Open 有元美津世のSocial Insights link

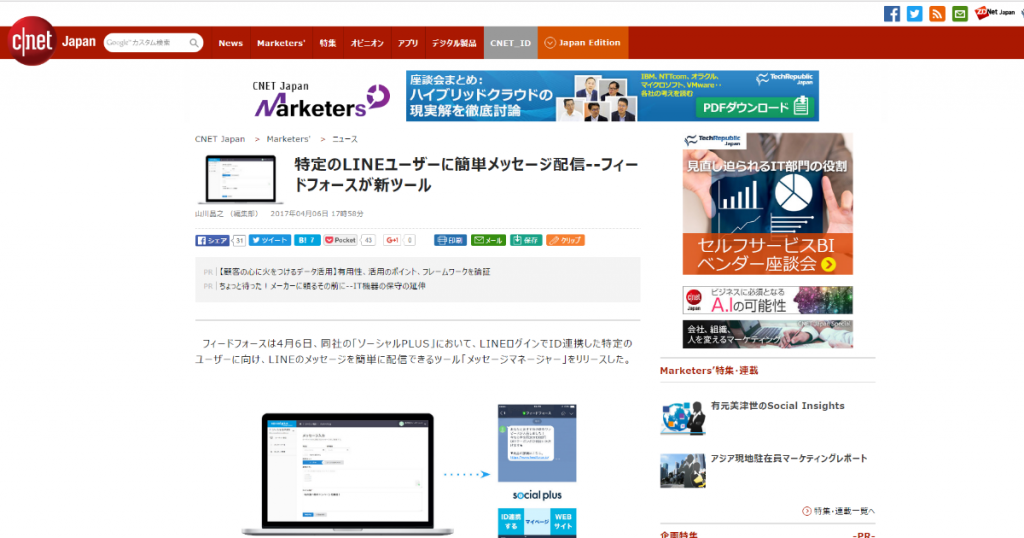pyautogui.click(x=777, y=405)
